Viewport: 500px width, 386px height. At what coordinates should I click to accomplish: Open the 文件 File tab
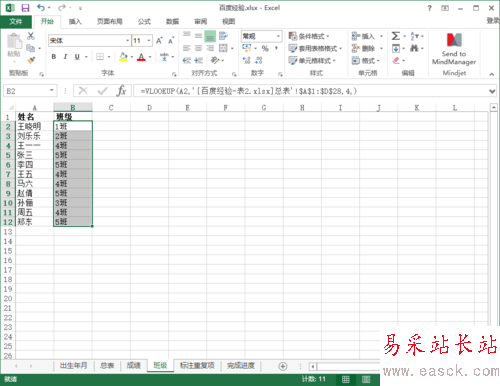tap(16, 22)
